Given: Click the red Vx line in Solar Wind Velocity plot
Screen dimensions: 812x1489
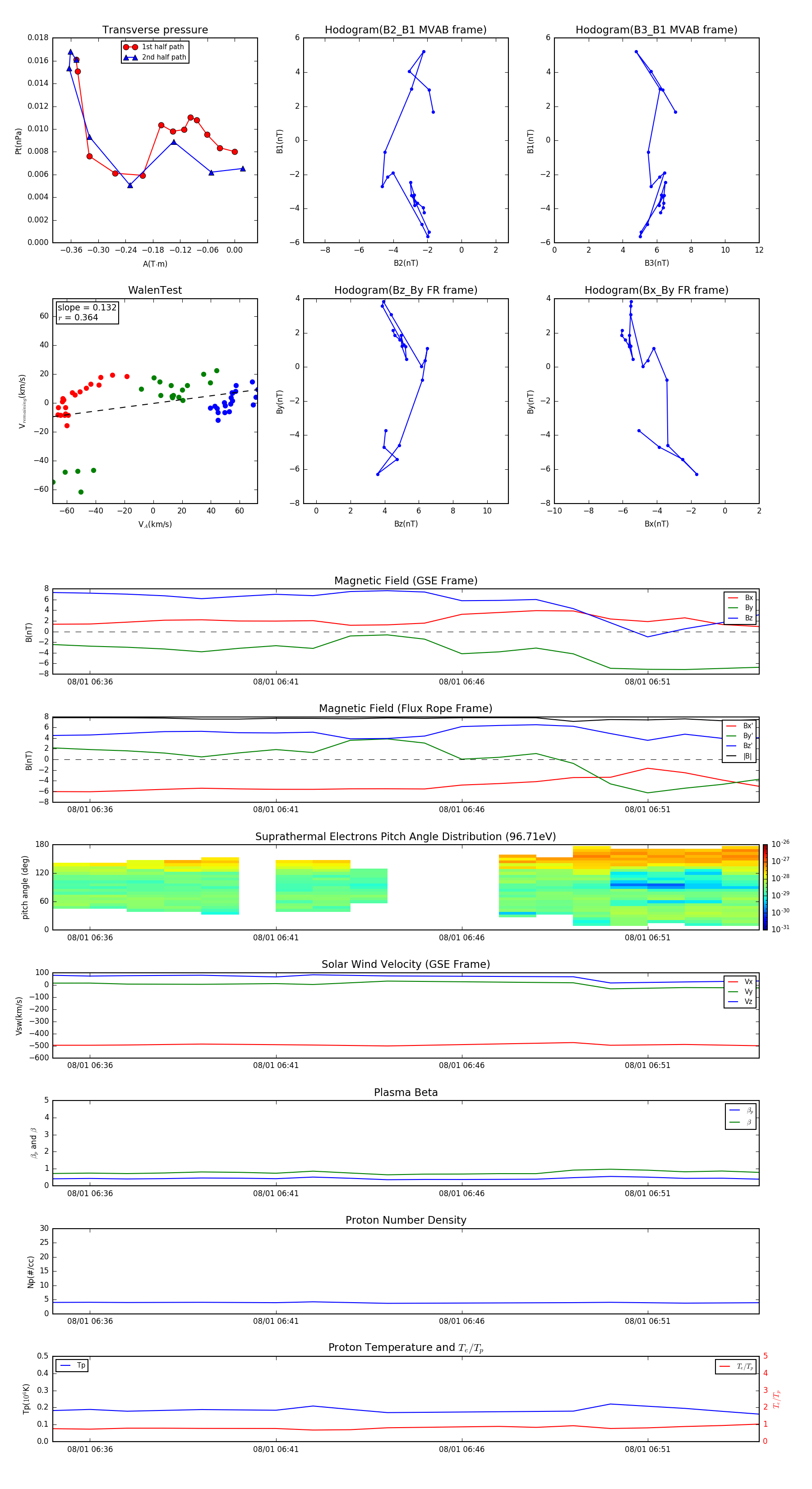Looking at the screenshot, I should pos(406,1045).
